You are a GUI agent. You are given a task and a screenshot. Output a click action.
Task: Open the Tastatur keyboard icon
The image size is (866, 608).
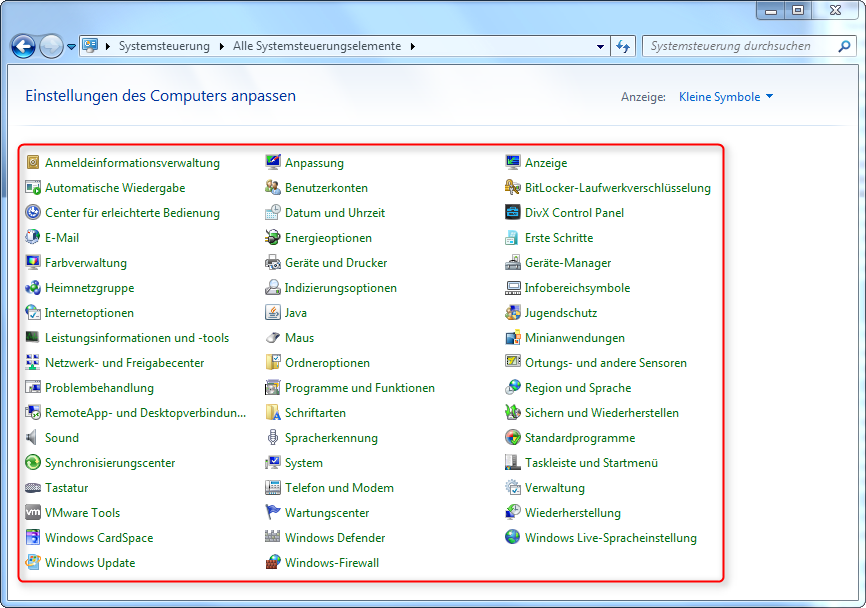tap(33, 488)
